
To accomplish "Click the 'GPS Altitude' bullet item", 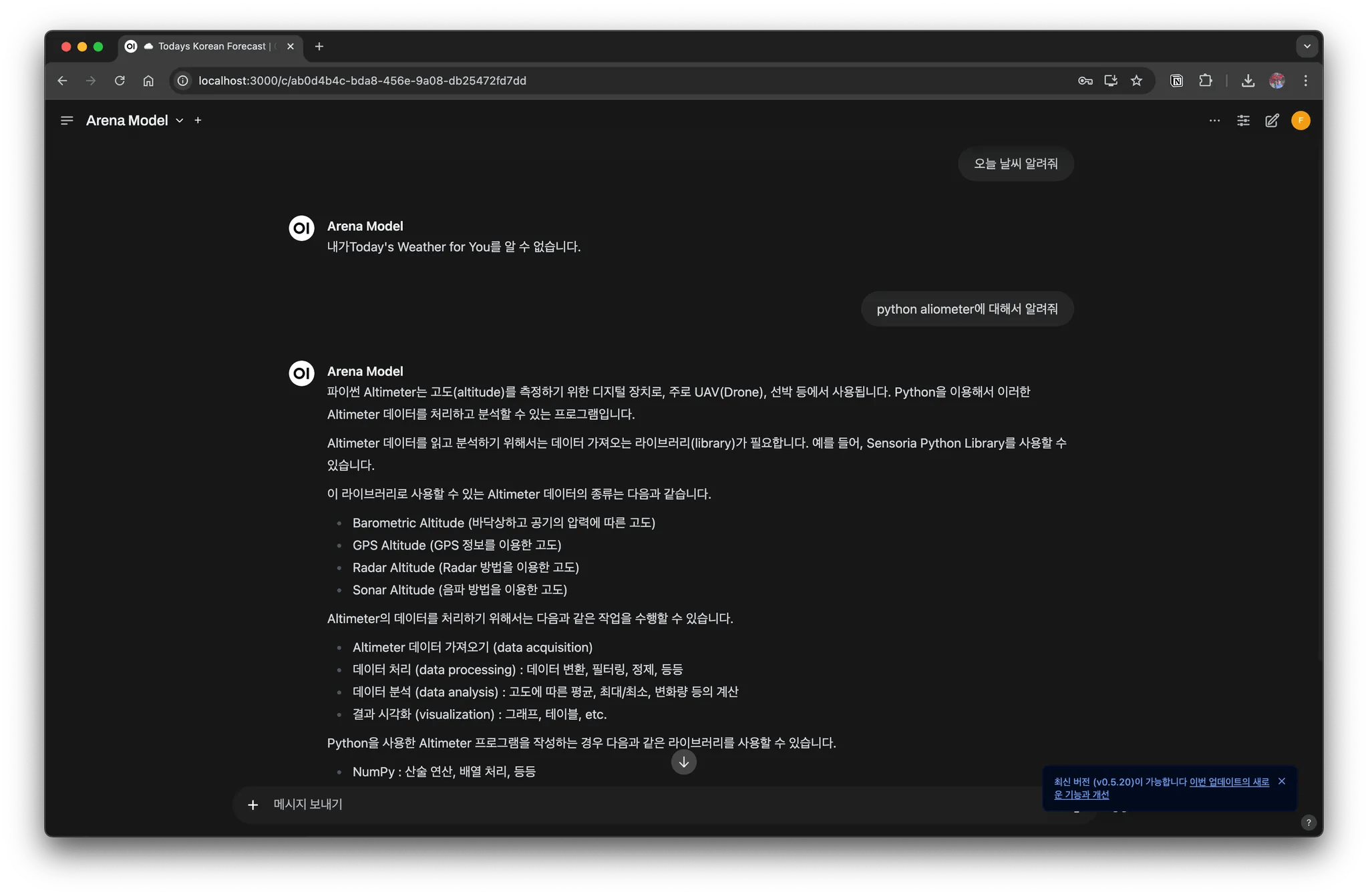I will click(x=457, y=545).
